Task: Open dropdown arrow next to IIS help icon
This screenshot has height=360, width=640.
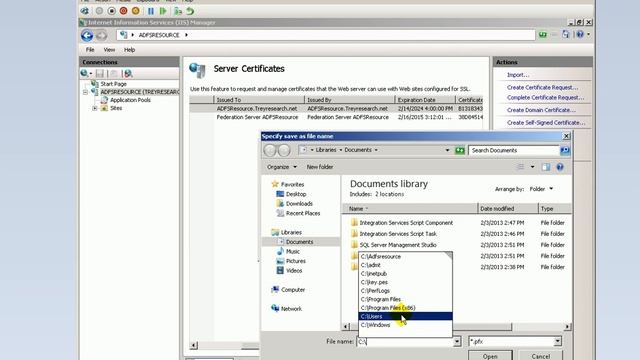Action: (x=588, y=35)
